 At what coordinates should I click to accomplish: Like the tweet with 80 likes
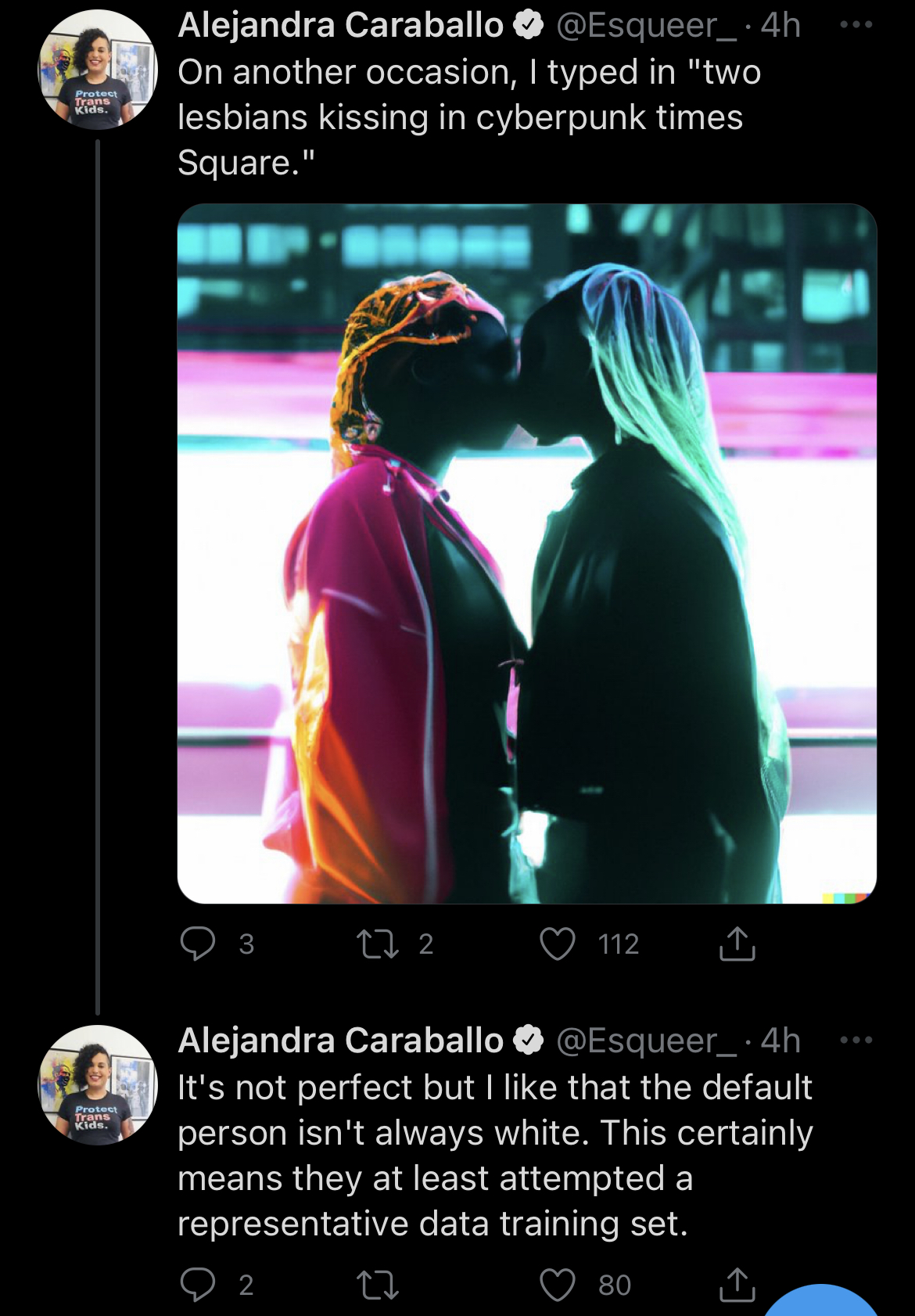(558, 1285)
